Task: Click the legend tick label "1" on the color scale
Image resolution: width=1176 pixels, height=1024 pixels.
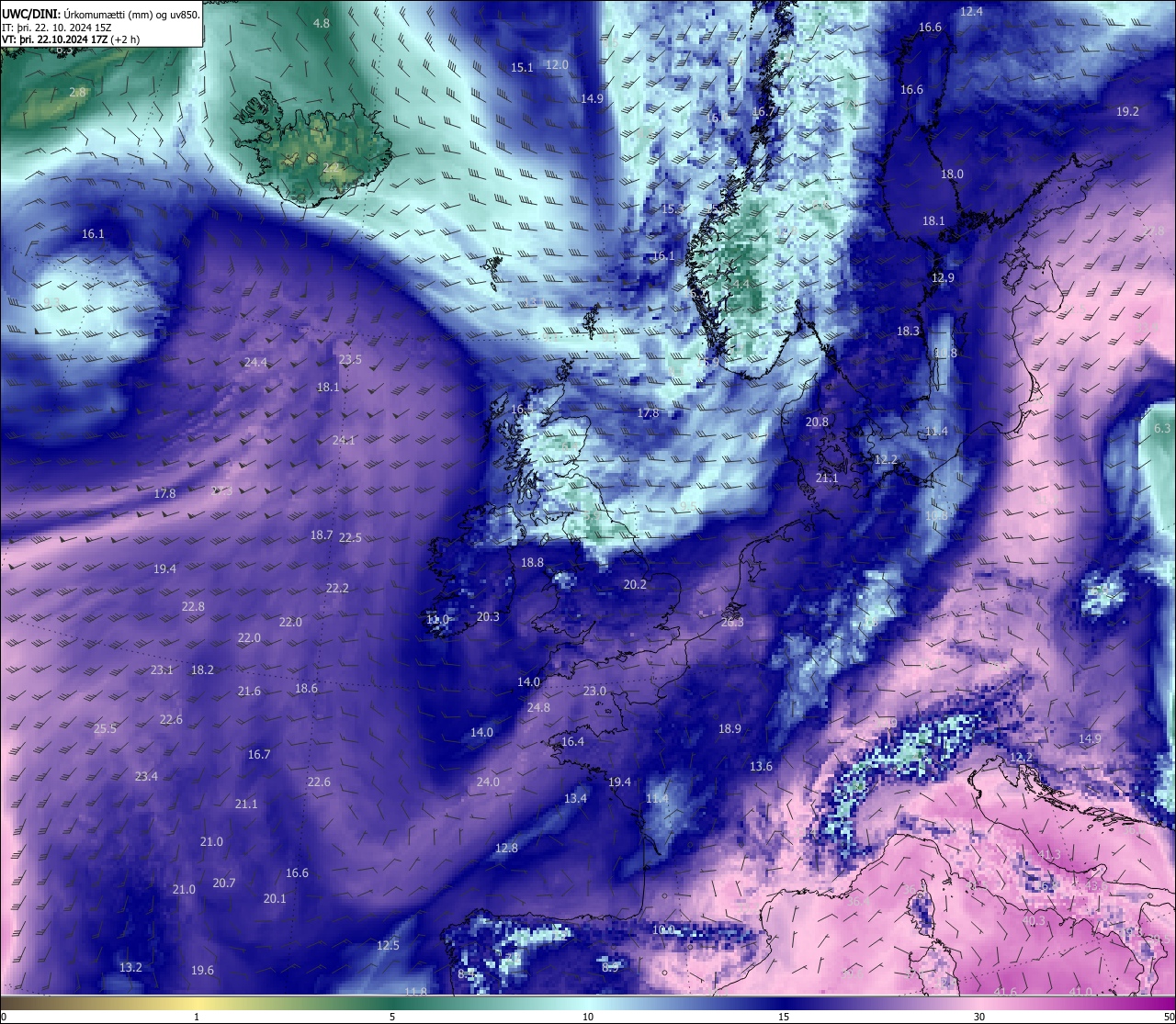Action: click(197, 1017)
